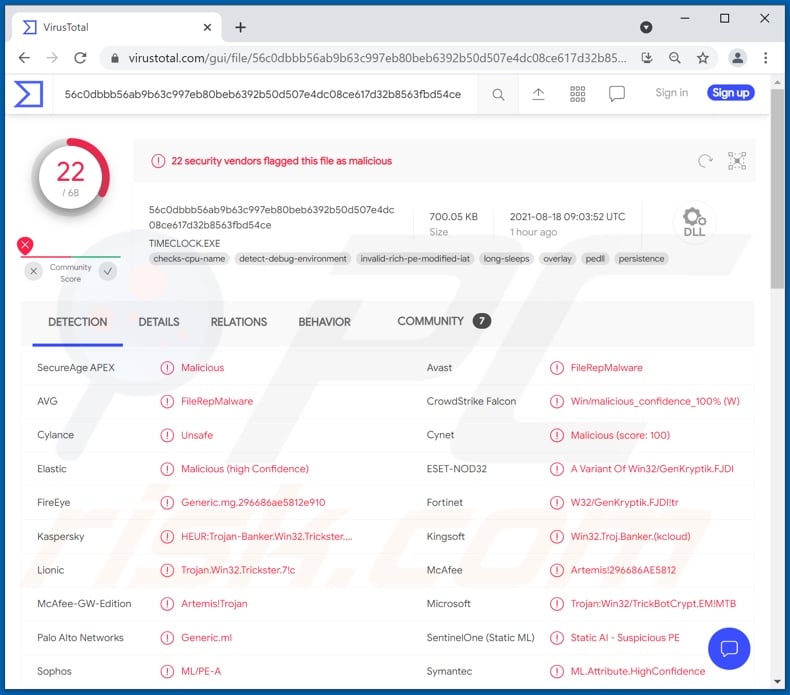Viewport: 790px width, 695px height.
Task: Click the overlay tag
Action: coord(557,259)
